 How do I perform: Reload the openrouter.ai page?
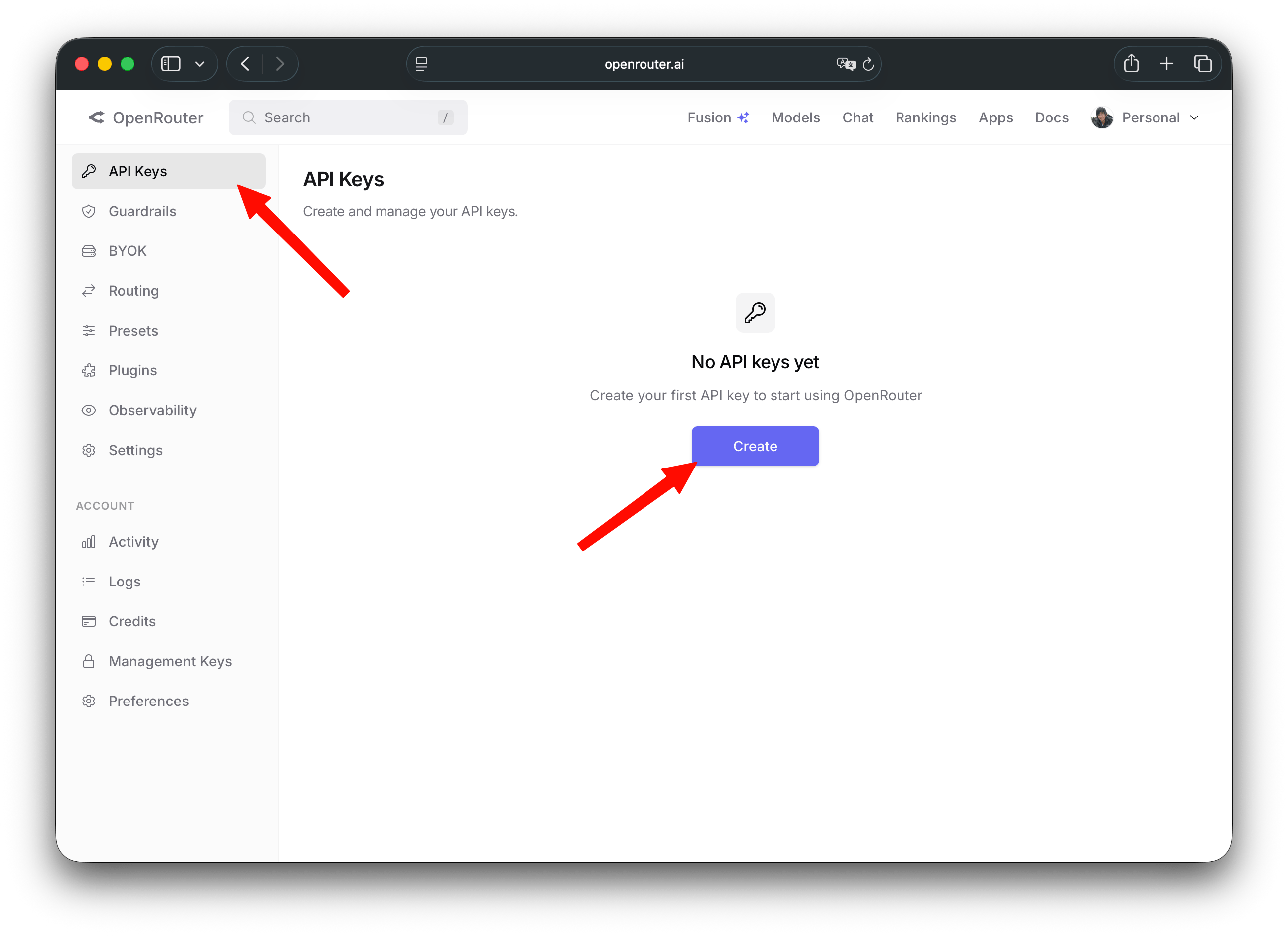tap(868, 64)
